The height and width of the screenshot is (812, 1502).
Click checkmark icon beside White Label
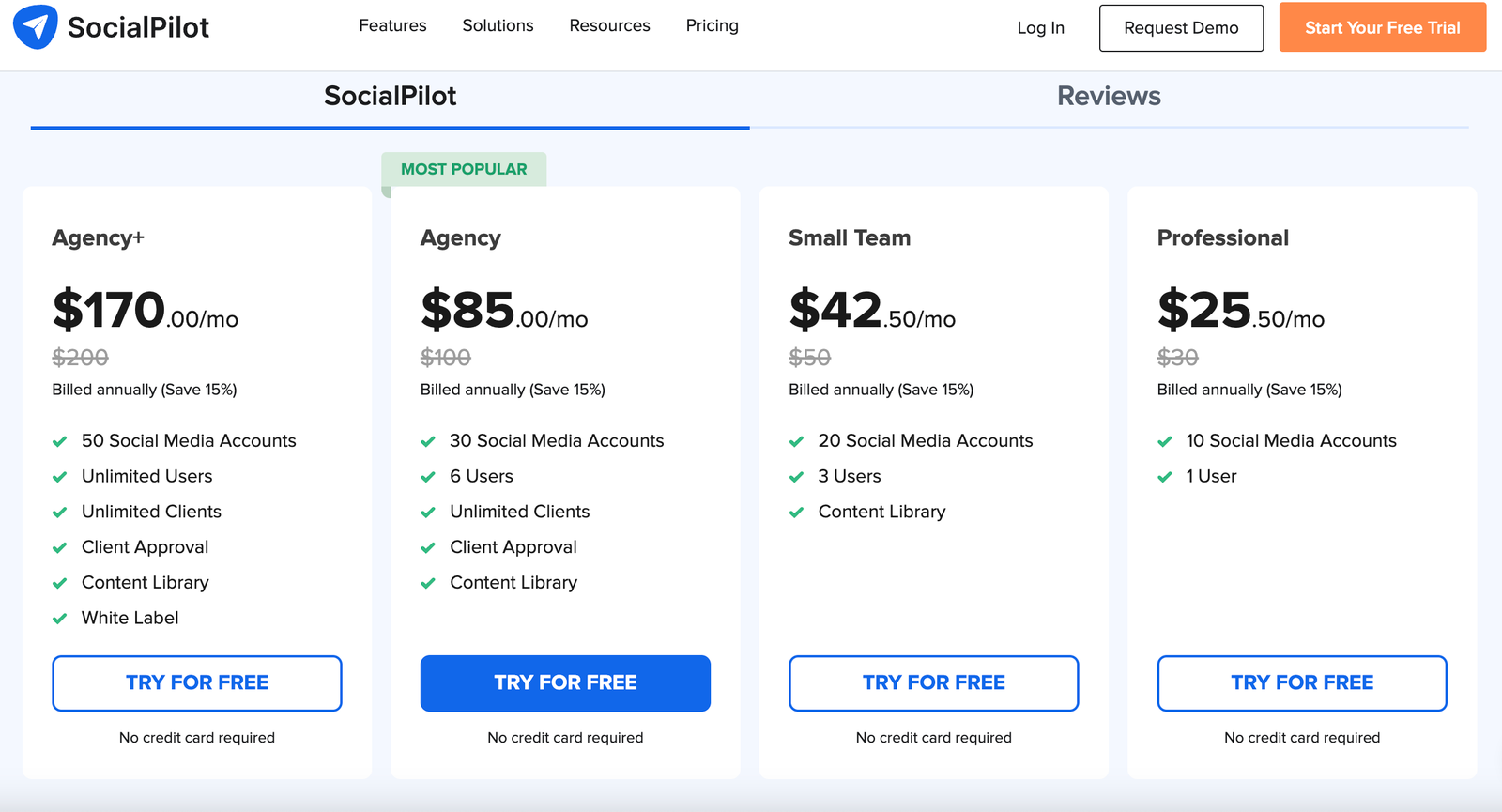click(60, 619)
